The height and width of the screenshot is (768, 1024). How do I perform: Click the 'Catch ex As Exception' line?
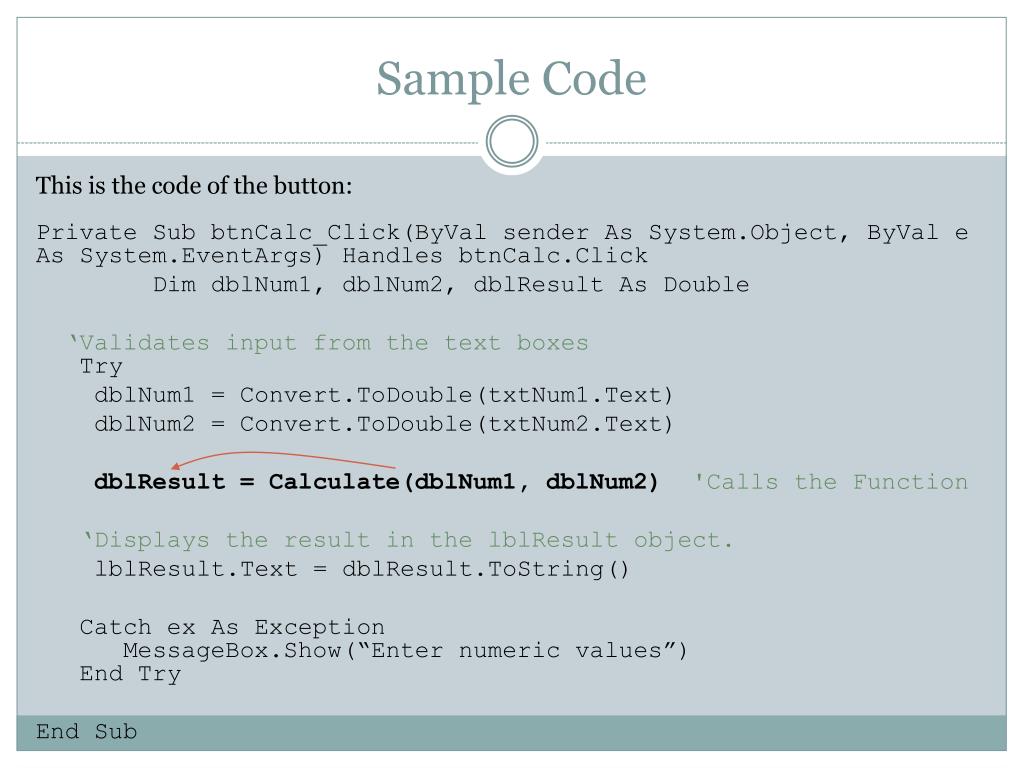coord(232,627)
